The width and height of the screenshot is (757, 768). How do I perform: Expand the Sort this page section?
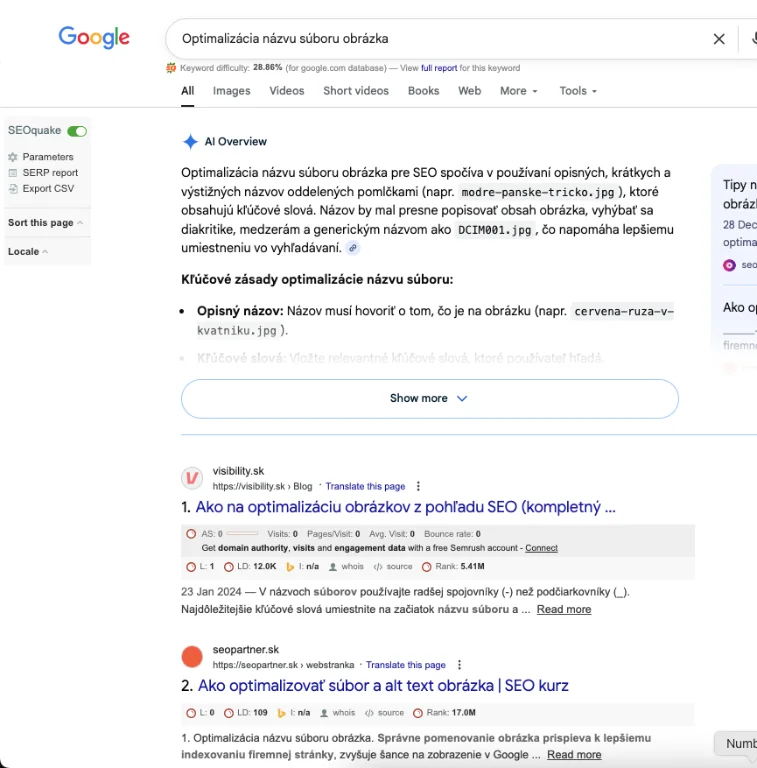click(x=45, y=223)
